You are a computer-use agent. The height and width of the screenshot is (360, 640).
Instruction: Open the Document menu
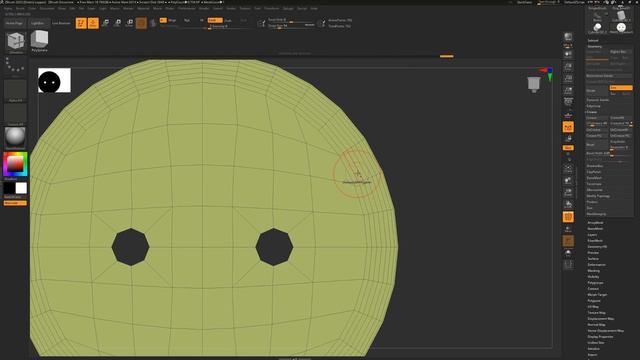click(47, 8)
